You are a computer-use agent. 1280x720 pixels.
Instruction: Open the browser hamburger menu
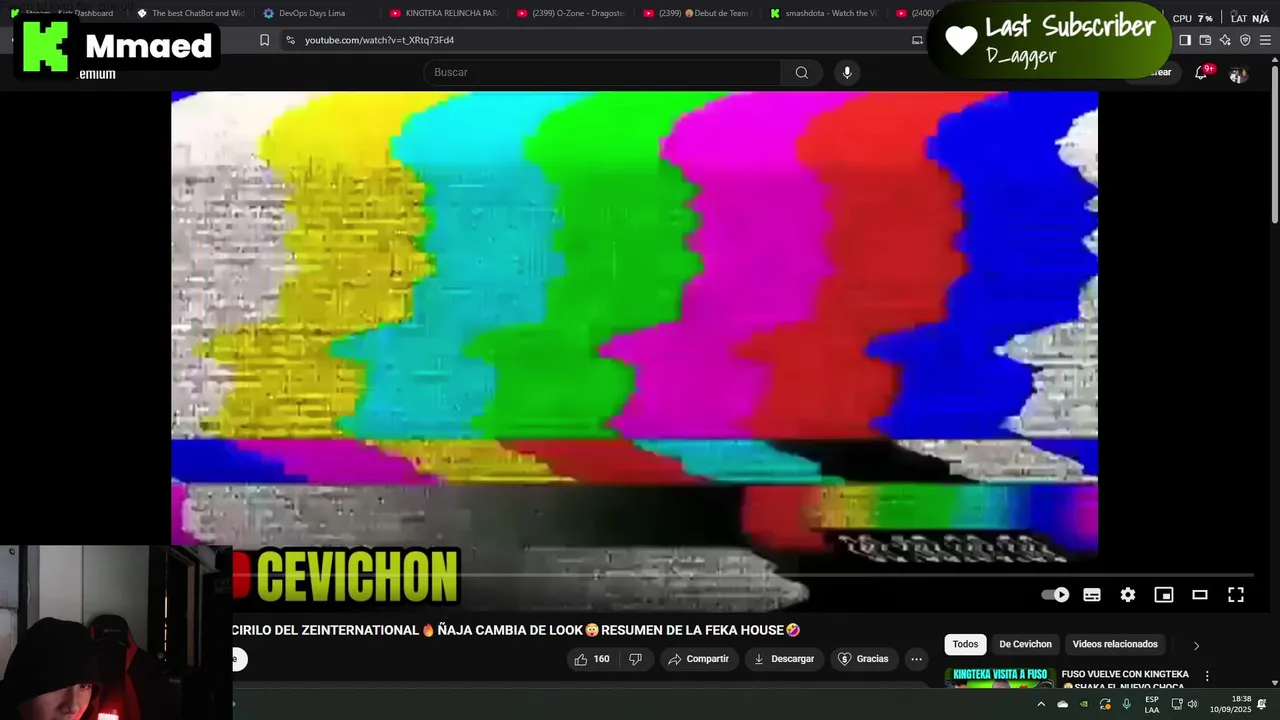pos(1265,40)
